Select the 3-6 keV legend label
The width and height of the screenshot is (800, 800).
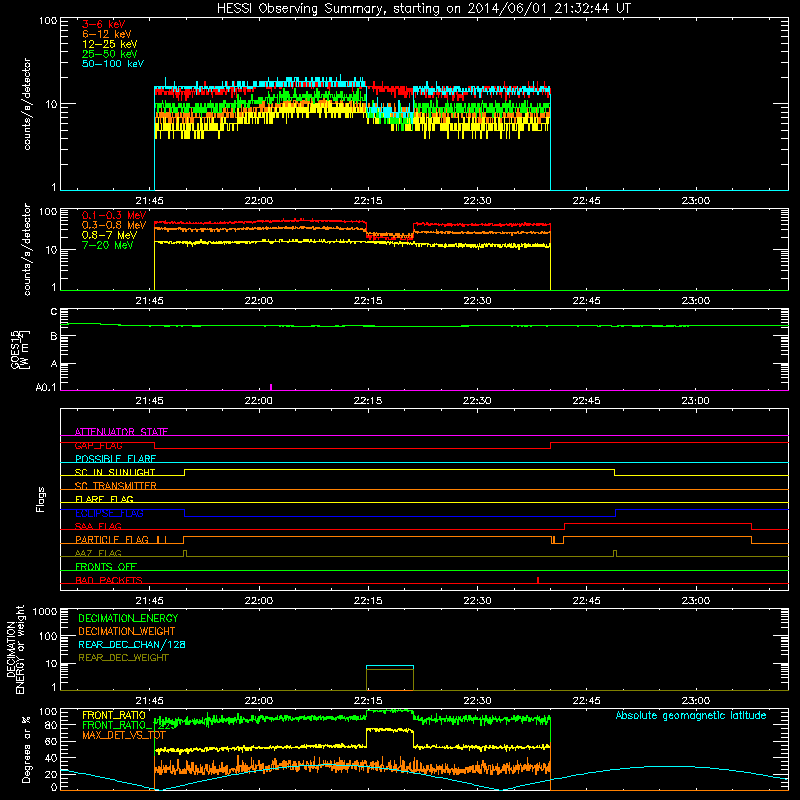coord(104,24)
